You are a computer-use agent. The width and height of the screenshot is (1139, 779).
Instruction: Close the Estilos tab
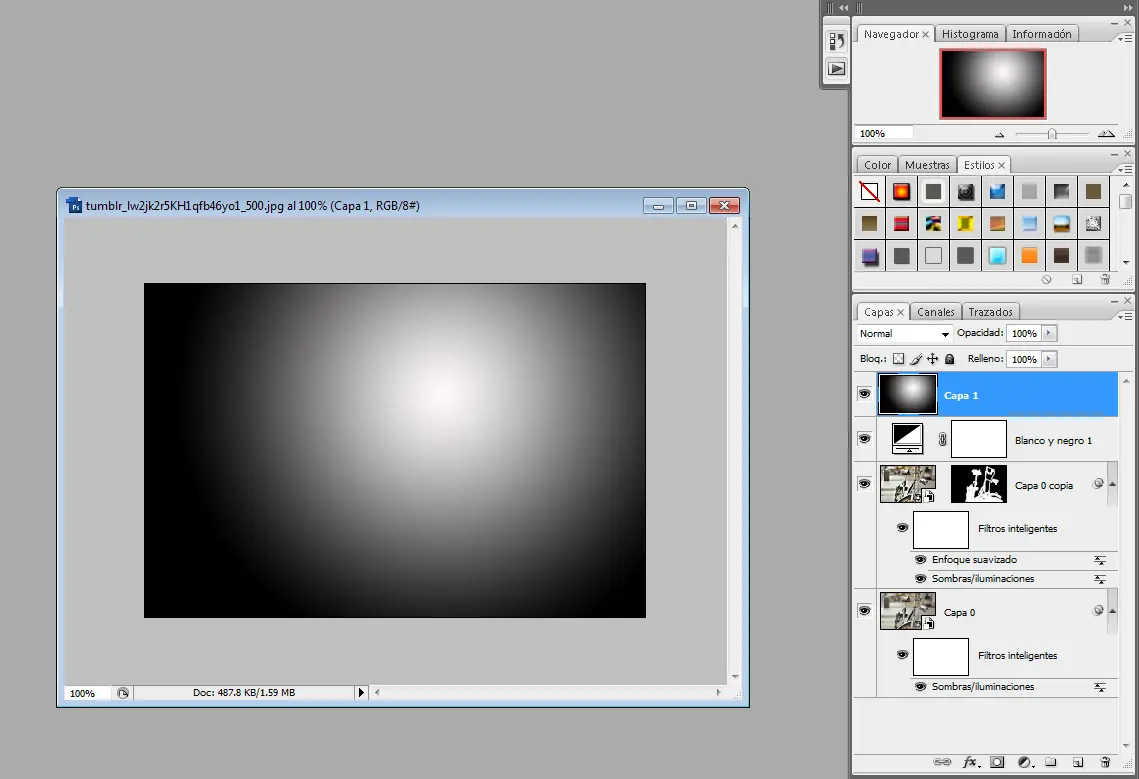point(1001,166)
